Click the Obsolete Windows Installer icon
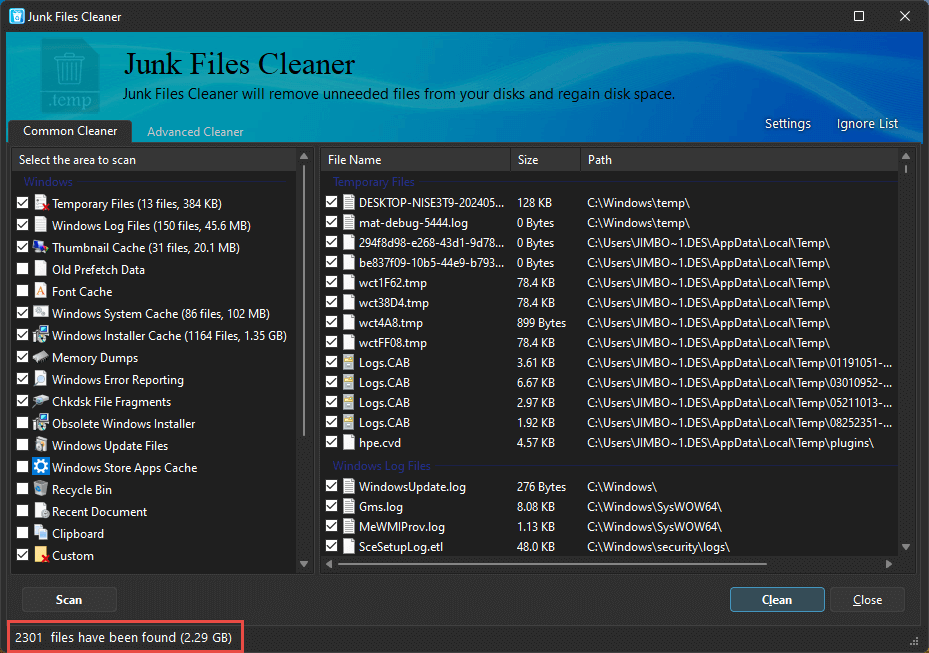Image resolution: width=929 pixels, height=653 pixels. 41,423
